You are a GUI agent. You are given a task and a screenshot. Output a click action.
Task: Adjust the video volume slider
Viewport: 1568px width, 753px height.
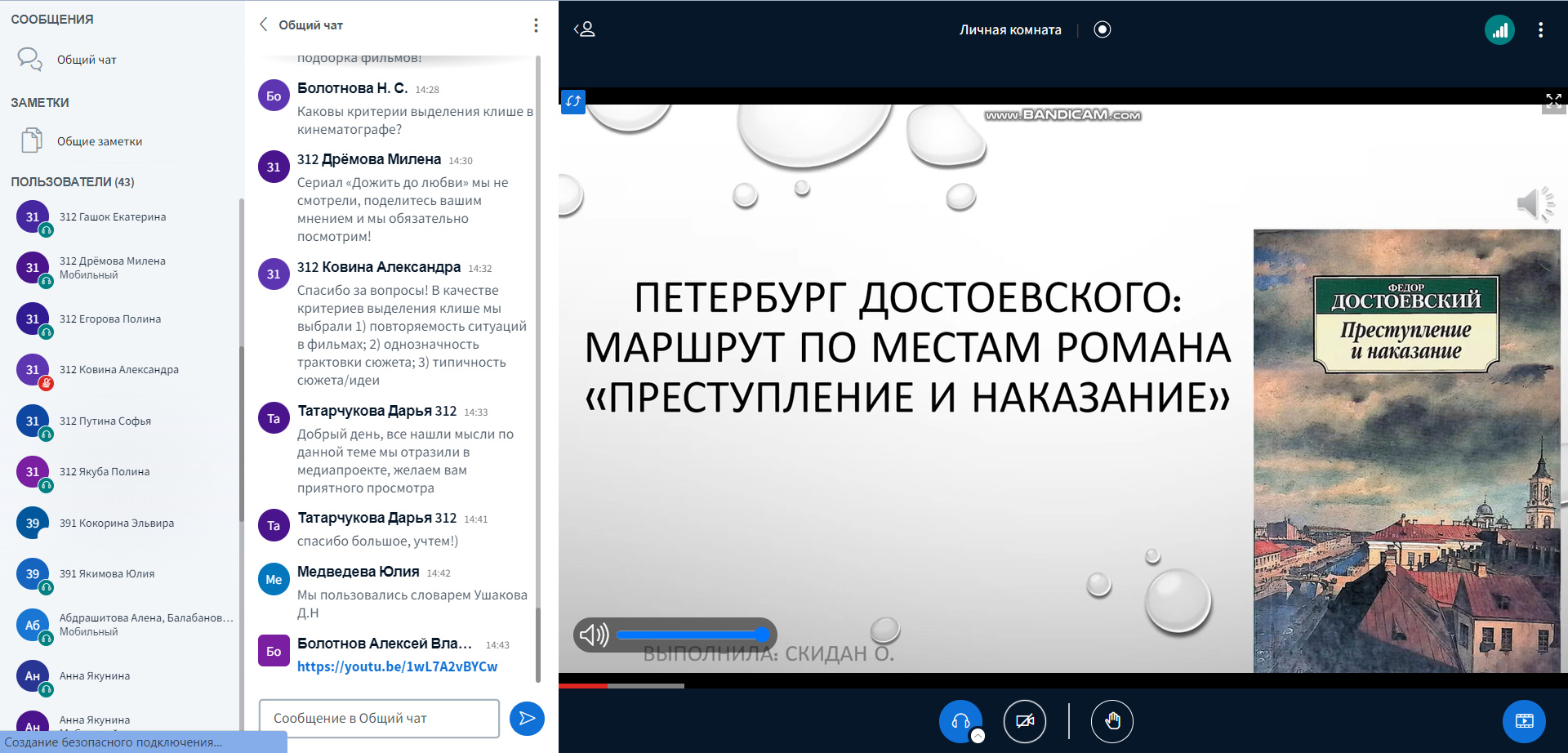point(693,635)
